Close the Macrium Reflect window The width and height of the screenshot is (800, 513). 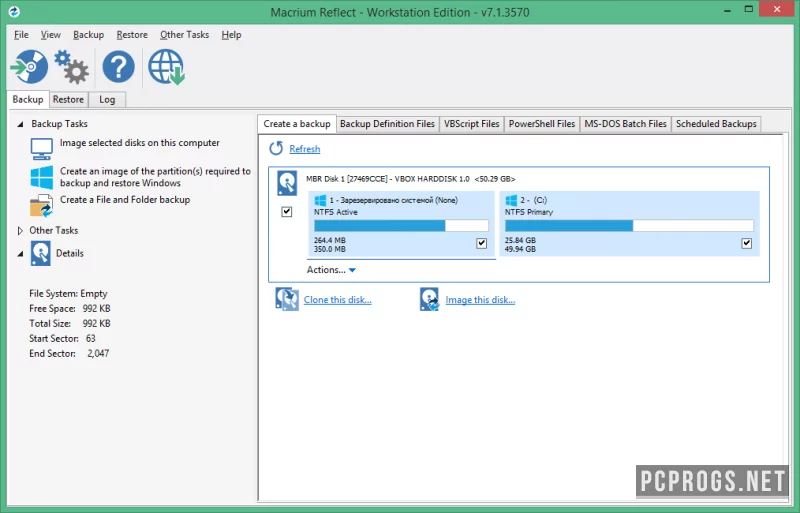pos(777,9)
